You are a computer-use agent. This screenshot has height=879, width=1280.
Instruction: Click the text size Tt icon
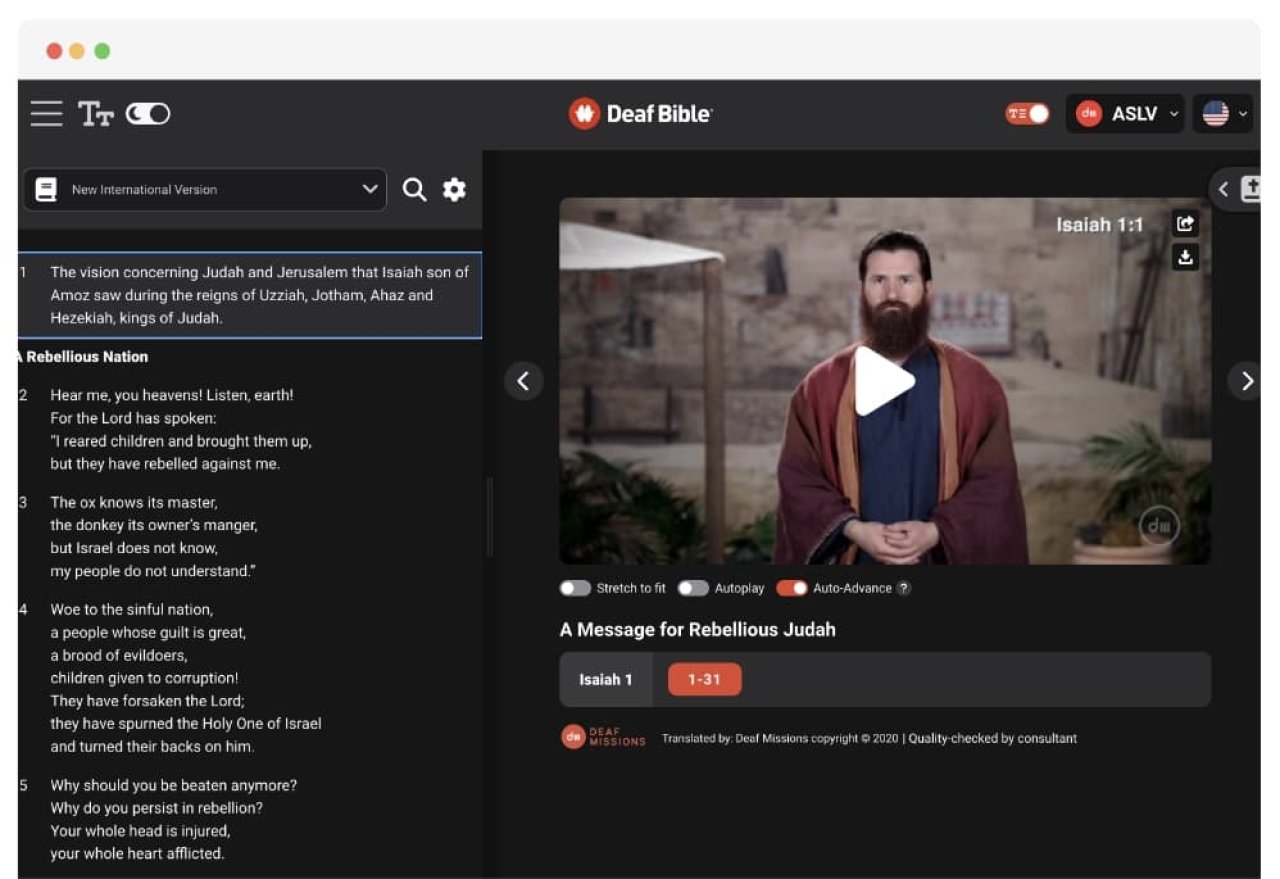click(x=96, y=114)
